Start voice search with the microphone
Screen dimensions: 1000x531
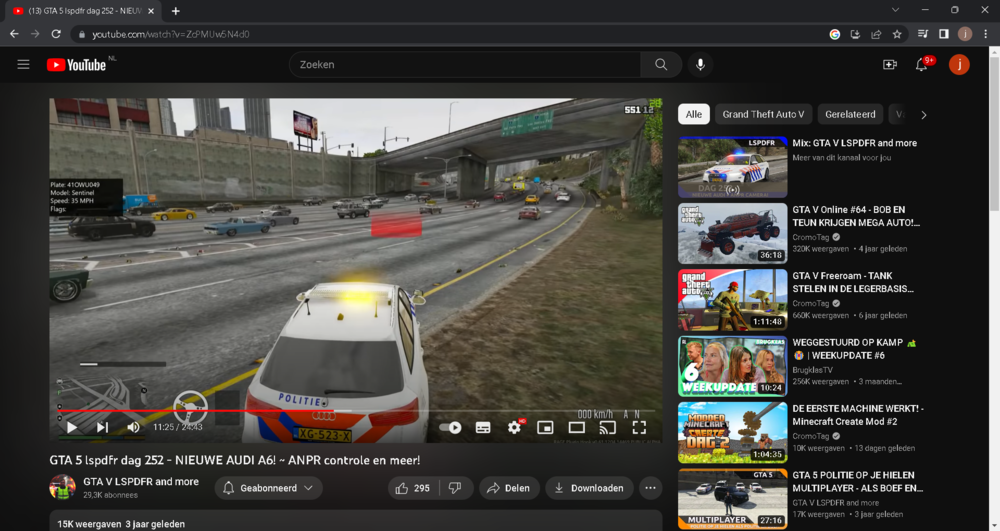pos(700,64)
